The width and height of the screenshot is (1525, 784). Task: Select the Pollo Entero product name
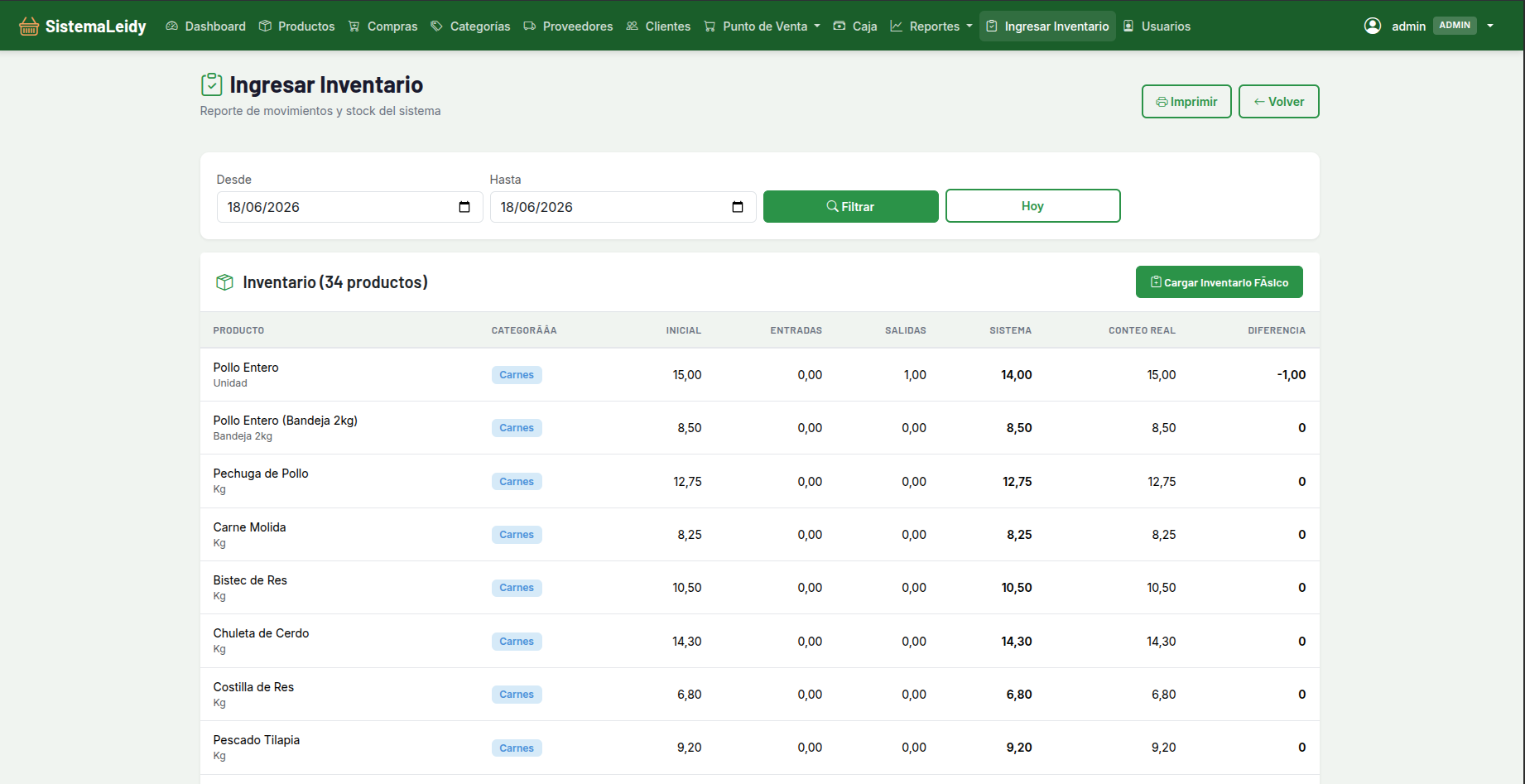tap(246, 368)
